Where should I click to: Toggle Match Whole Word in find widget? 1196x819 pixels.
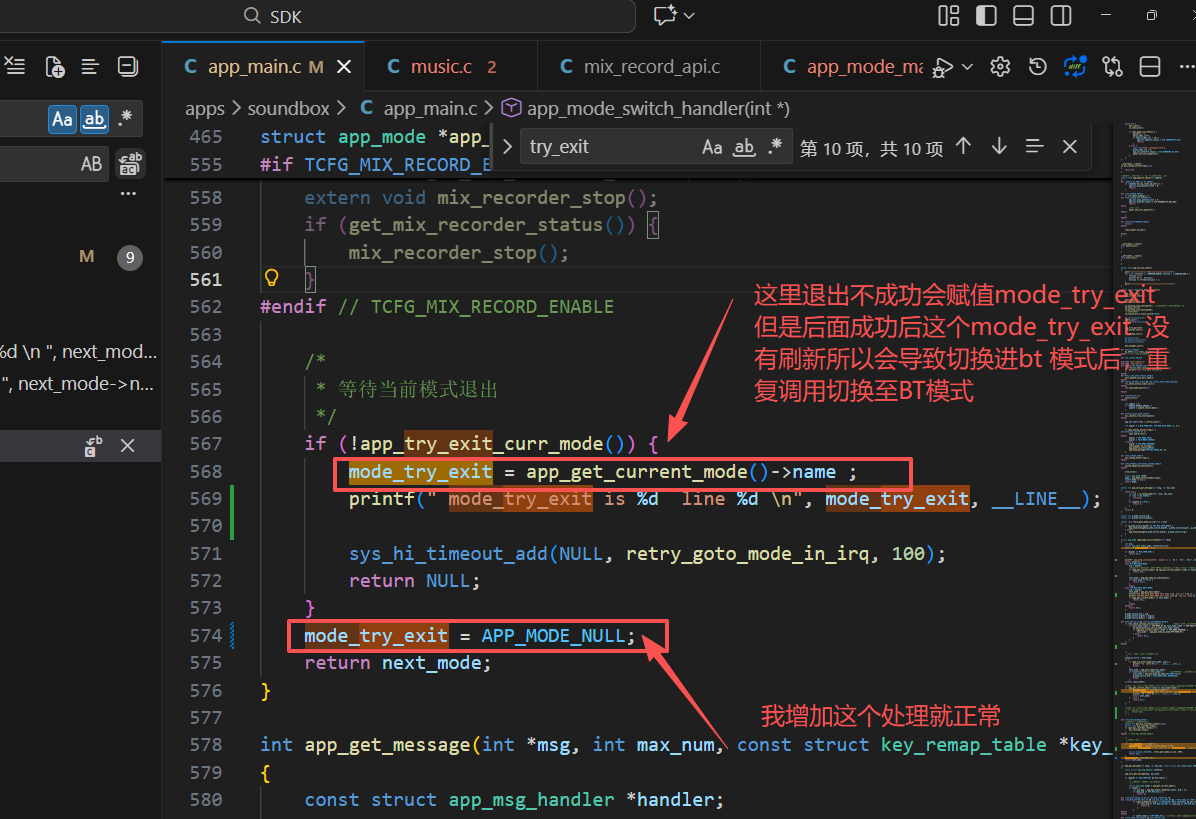tap(744, 147)
